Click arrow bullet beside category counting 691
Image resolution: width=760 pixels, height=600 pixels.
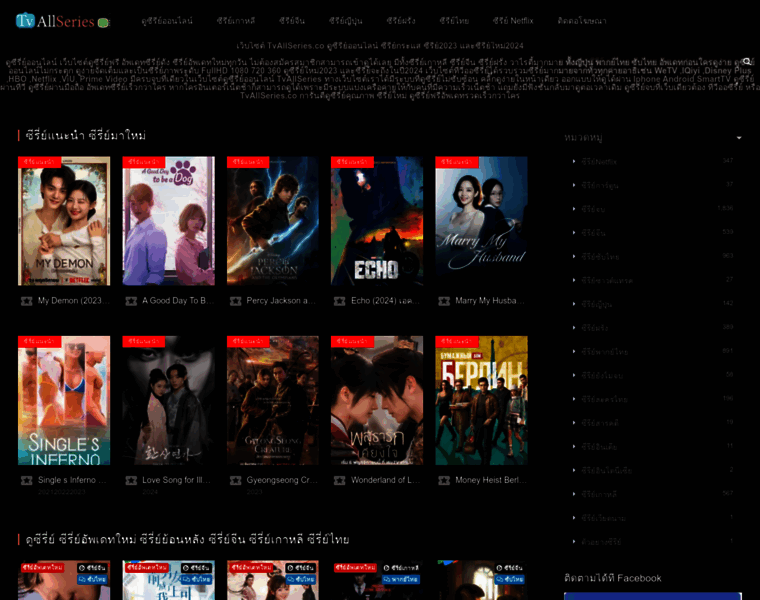point(574,351)
